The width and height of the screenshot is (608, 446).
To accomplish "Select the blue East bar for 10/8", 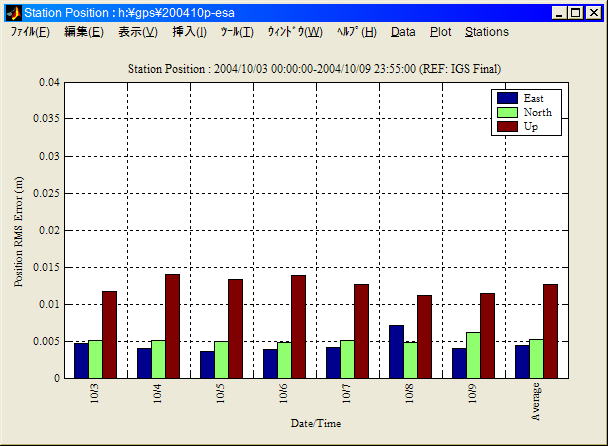I will click(x=396, y=351).
